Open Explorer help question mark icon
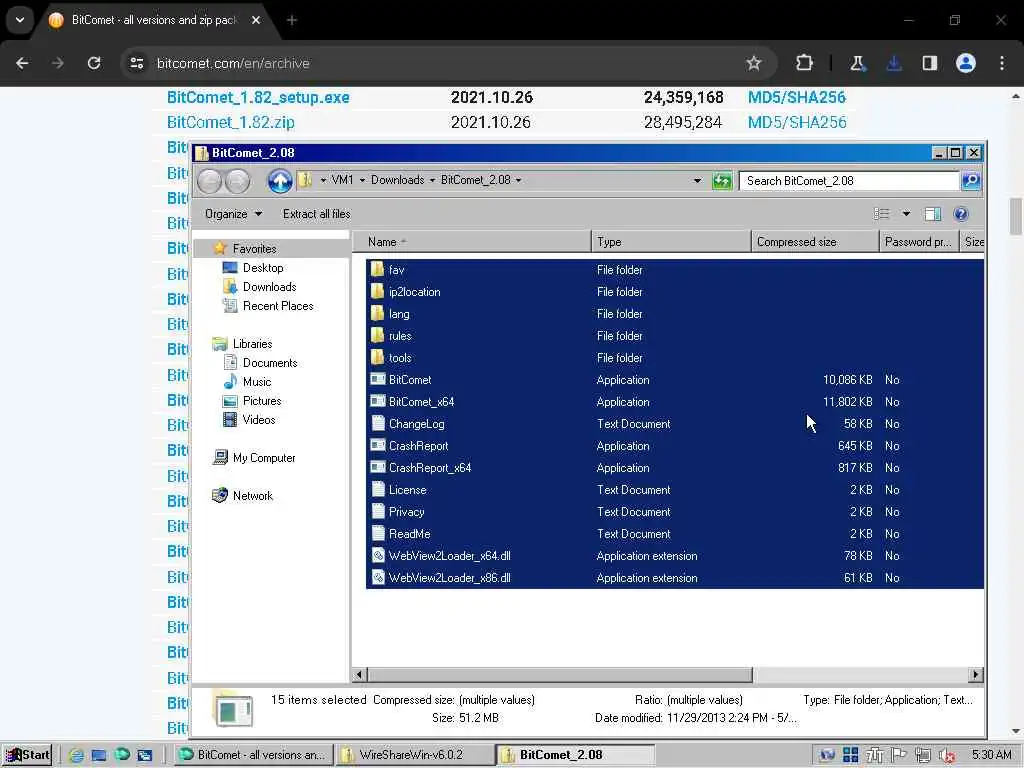Image resolution: width=1024 pixels, height=768 pixels. point(961,214)
